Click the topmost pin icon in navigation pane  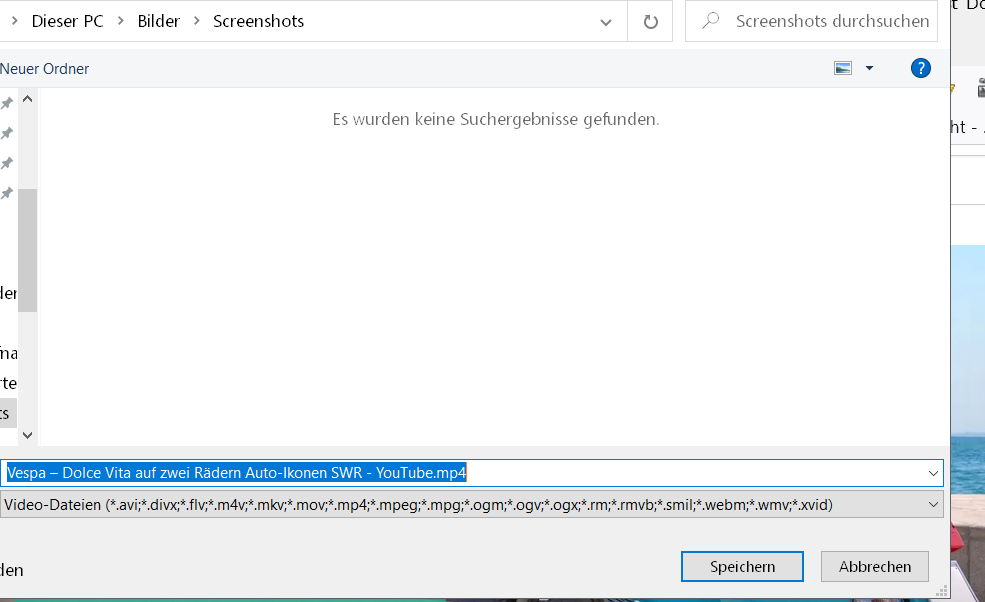point(7,103)
